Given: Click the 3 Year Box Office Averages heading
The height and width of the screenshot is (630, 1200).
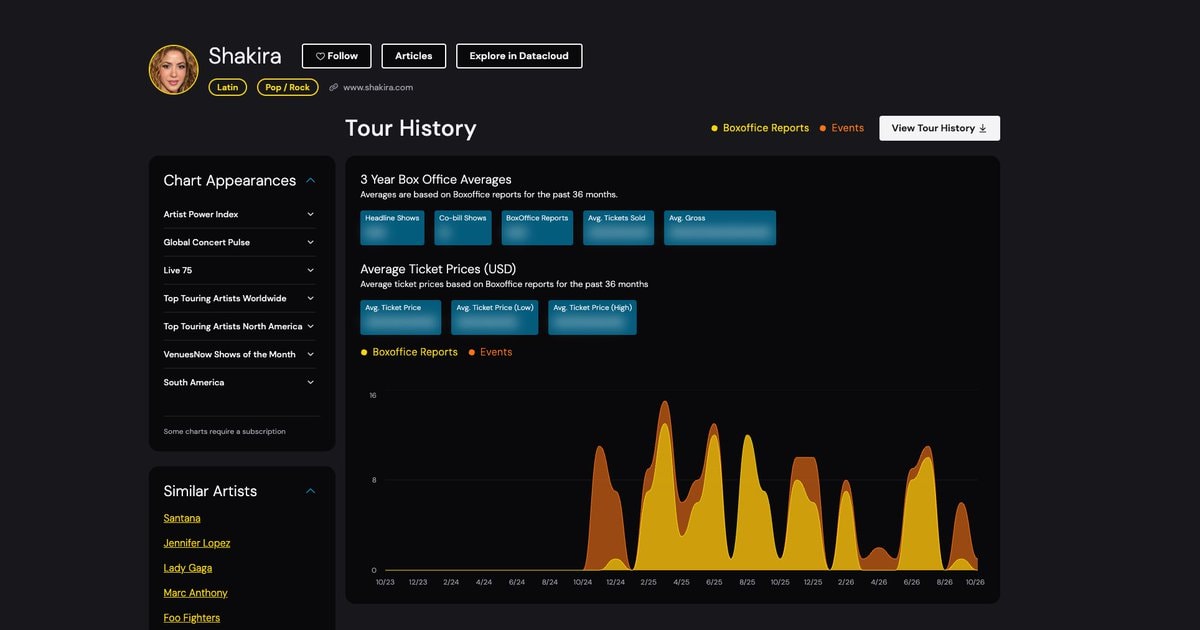Looking at the screenshot, I should 436,180.
